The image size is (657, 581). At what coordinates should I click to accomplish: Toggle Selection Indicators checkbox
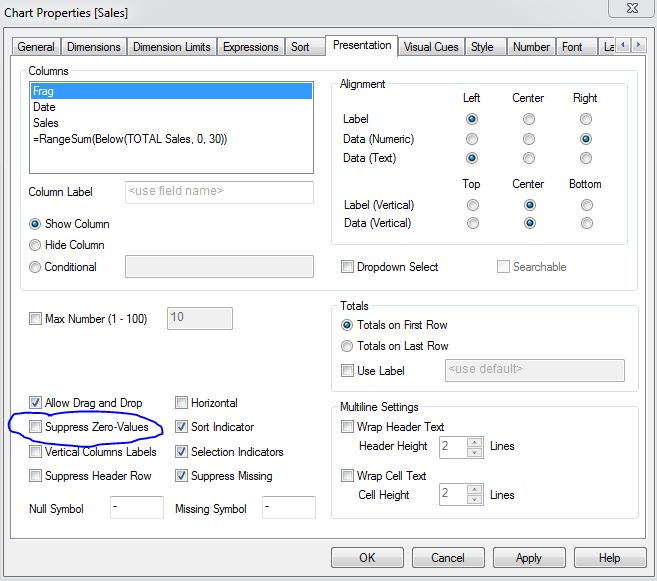[x=181, y=452]
